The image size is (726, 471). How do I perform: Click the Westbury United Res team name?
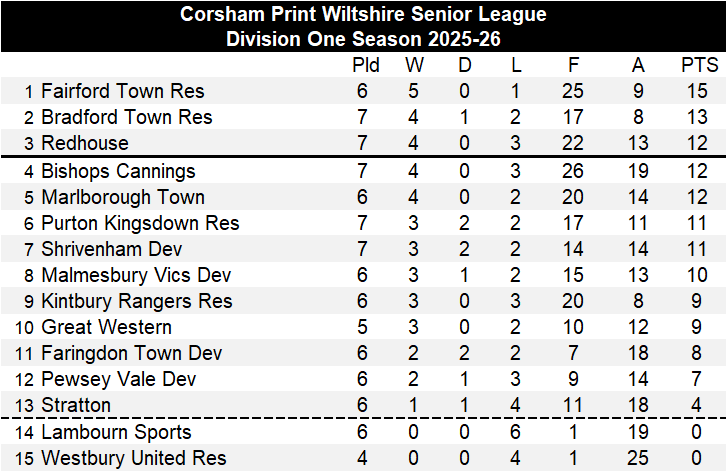(134, 458)
